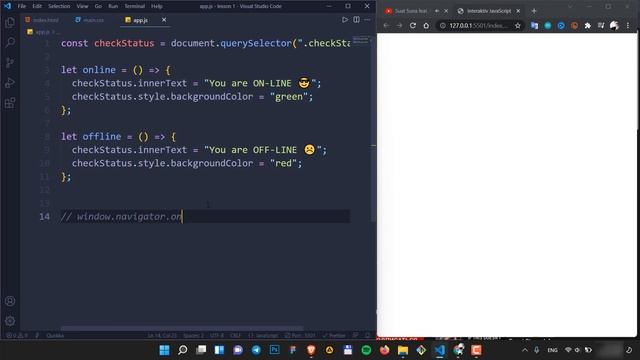Open Photoshop from the taskbar
This screenshot has height=360, width=640.
tap(274, 350)
